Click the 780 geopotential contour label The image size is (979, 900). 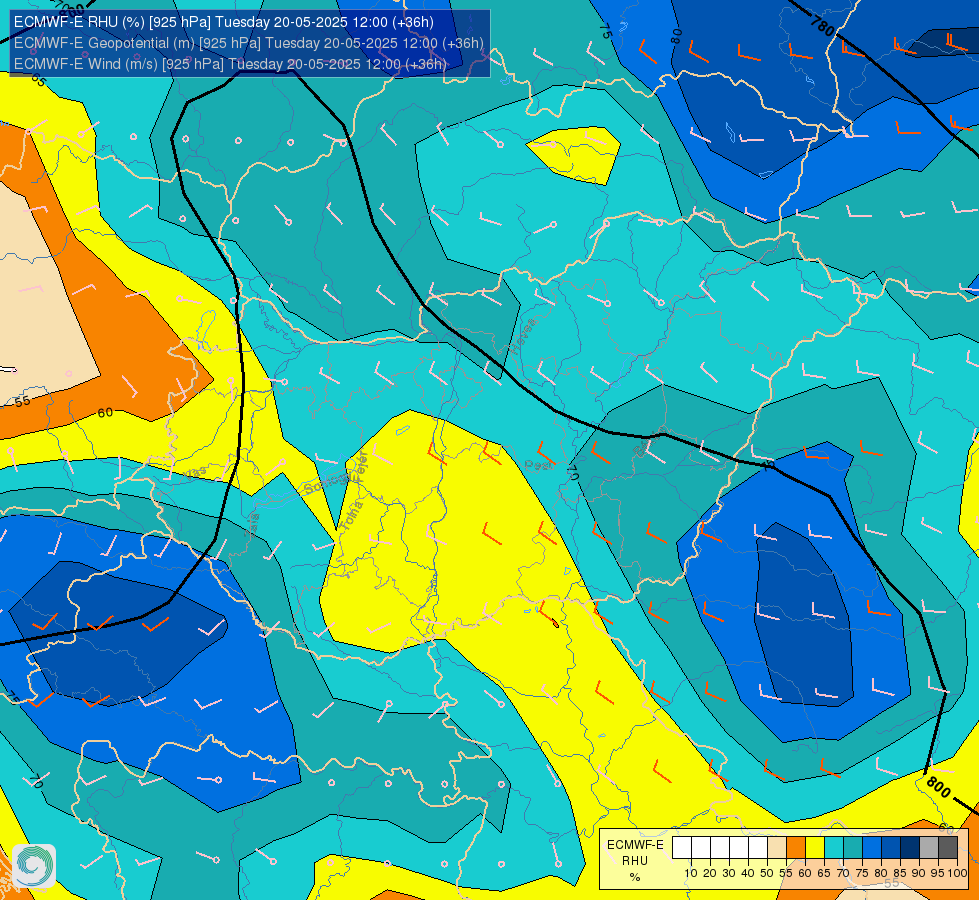(822, 26)
